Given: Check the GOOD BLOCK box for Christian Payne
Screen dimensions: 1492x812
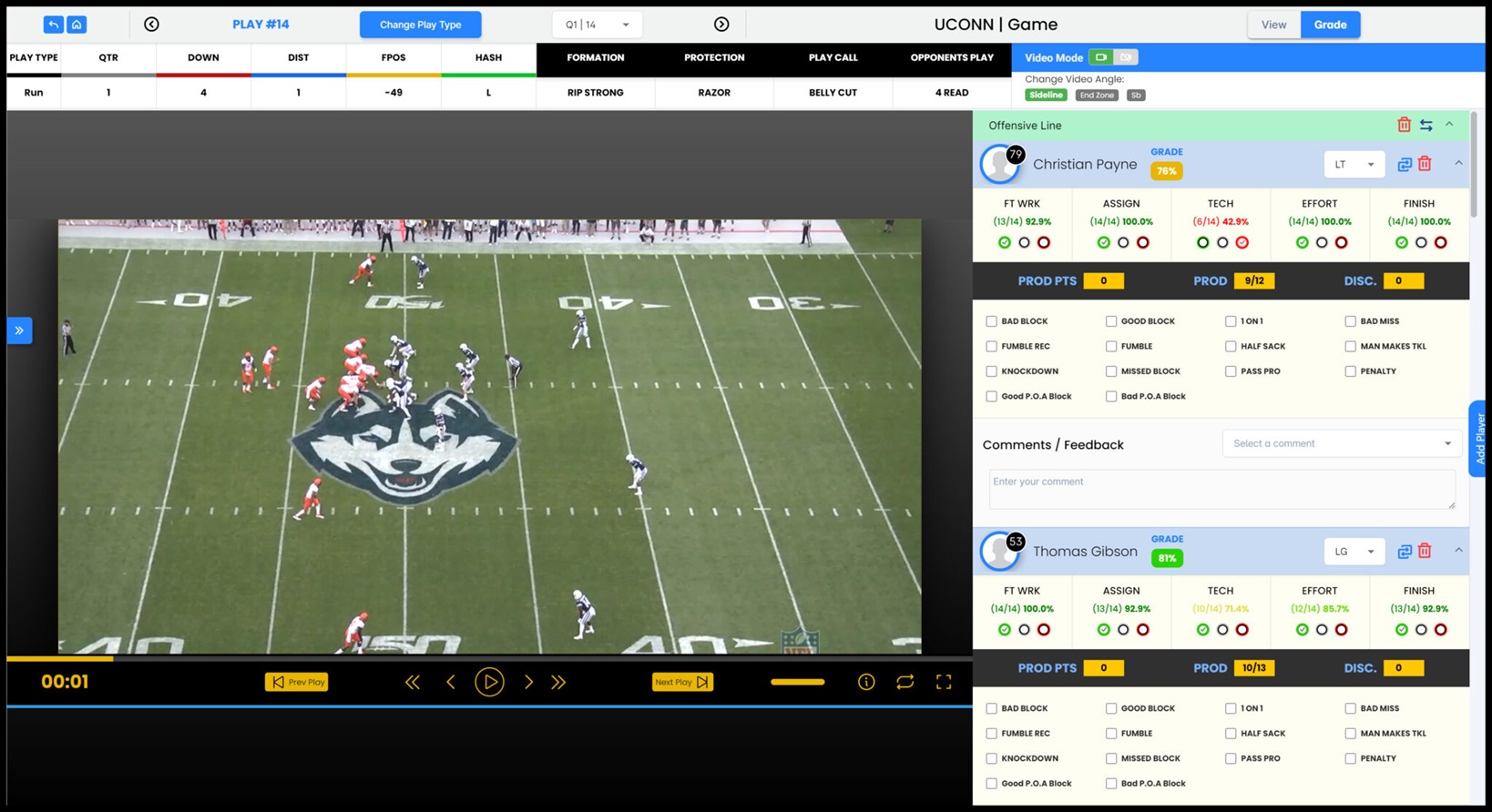Looking at the screenshot, I should tap(1111, 321).
